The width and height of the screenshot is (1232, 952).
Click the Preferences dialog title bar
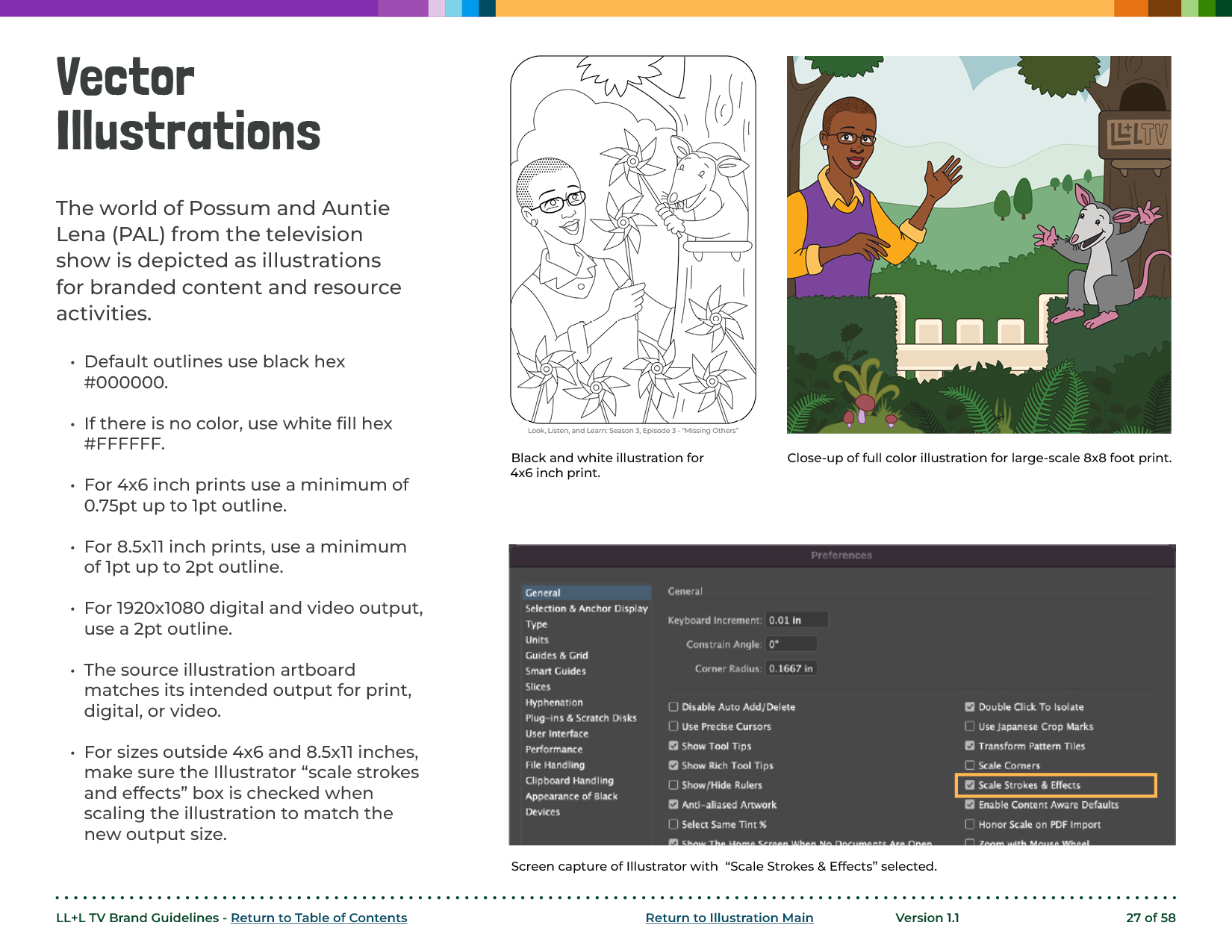pos(842,556)
